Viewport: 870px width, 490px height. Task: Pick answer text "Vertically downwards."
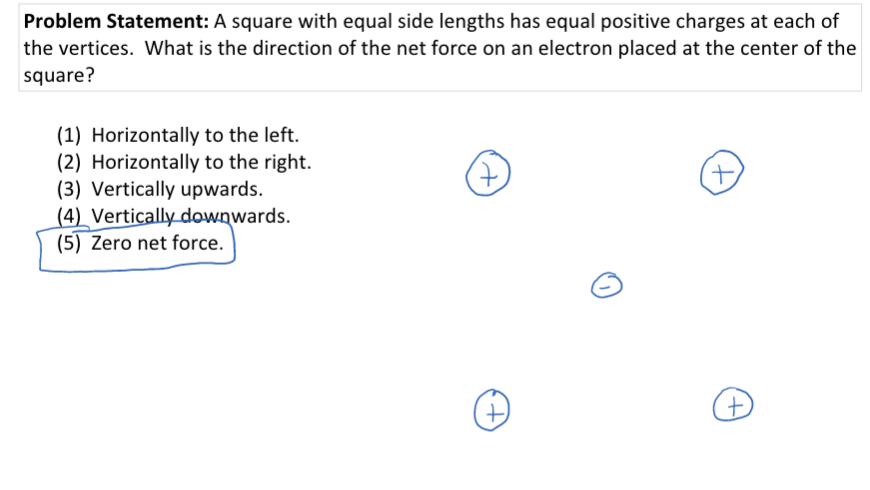(x=190, y=216)
